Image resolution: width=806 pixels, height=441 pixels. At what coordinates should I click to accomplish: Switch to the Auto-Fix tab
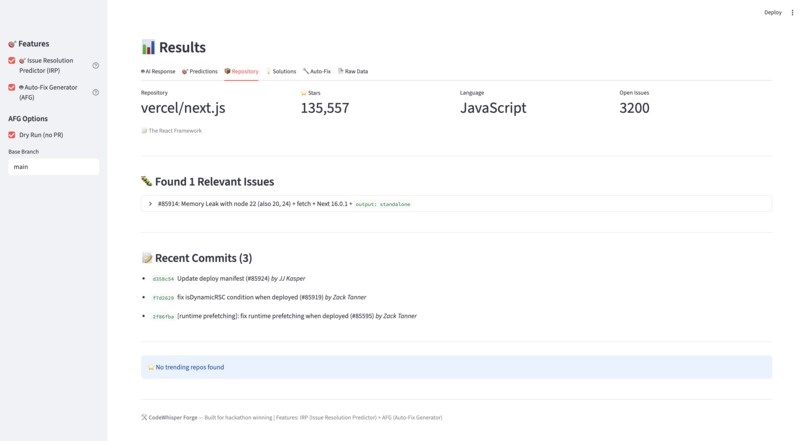click(x=317, y=71)
